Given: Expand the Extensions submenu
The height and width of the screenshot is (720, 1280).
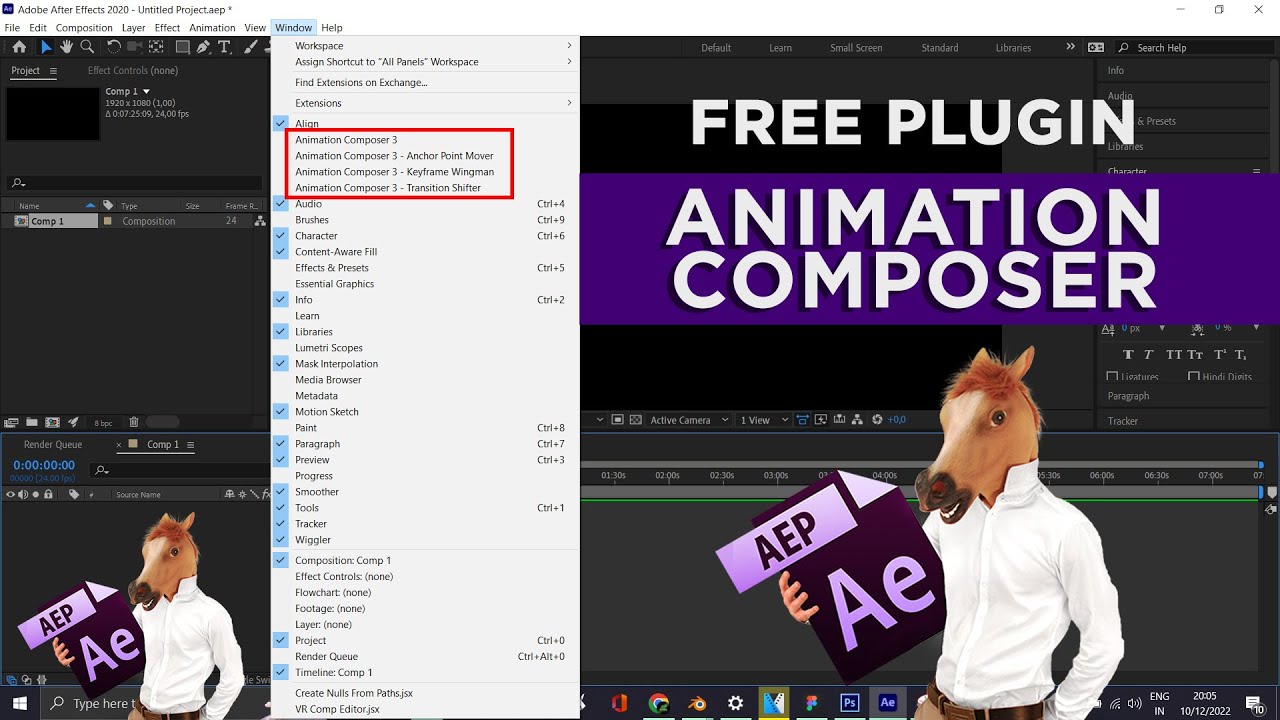Looking at the screenshot, I should pyautogui.click(x=425, y=103).
